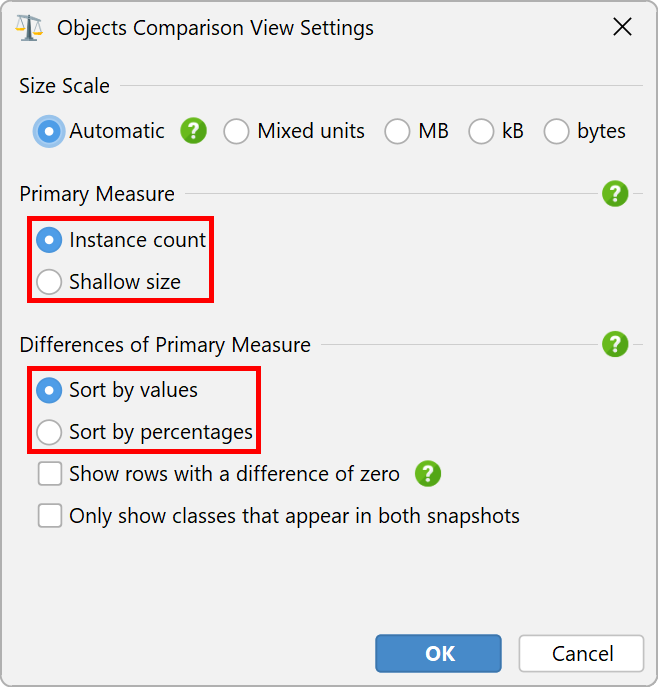This screenshot has height=687, width=658.
Task: Open help for Differences of Primary Measure
Action: pos(615,344)
